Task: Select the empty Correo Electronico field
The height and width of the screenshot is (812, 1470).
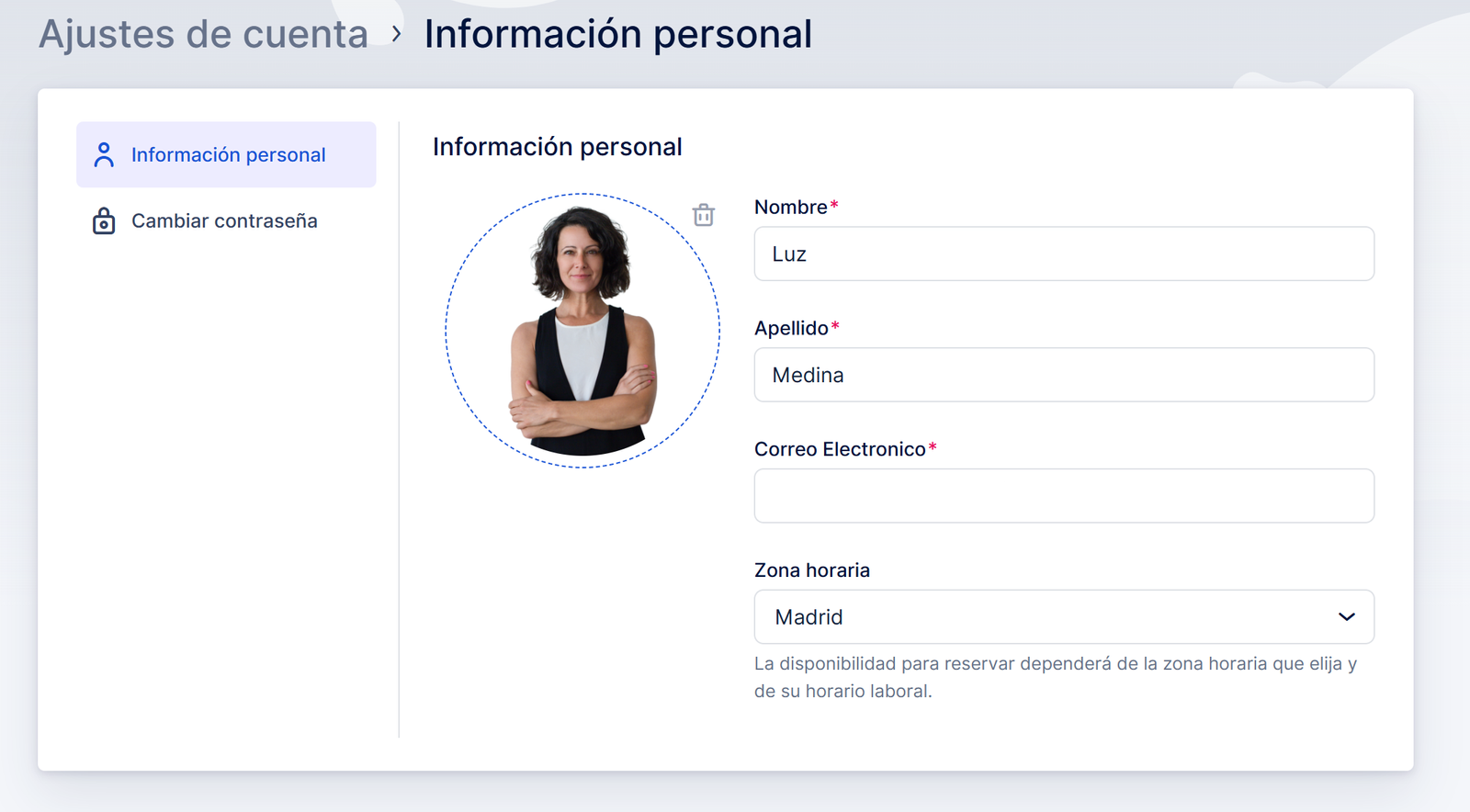Action: click(1063, 496)
